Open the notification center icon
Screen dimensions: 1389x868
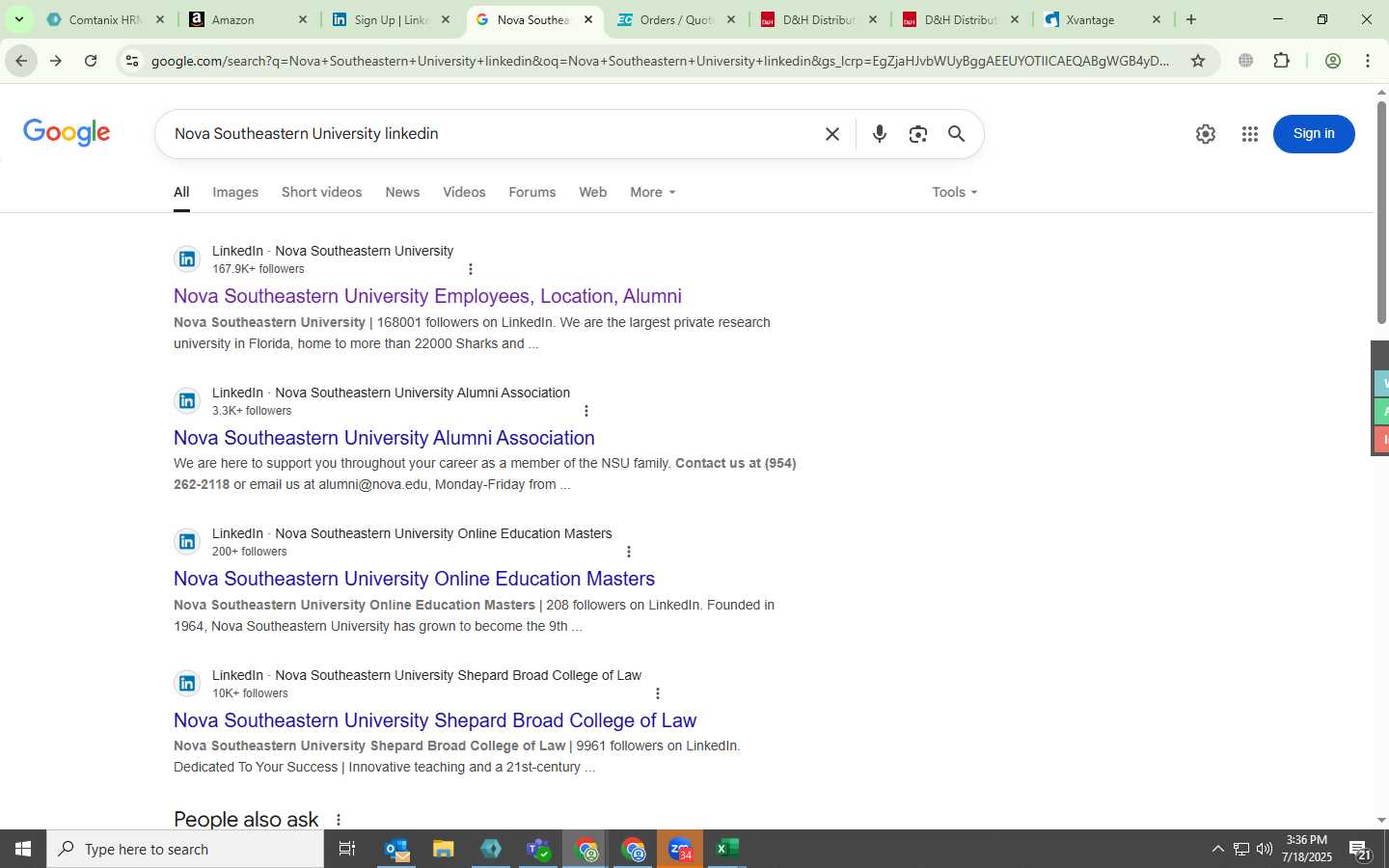[x=1360, y=850]
